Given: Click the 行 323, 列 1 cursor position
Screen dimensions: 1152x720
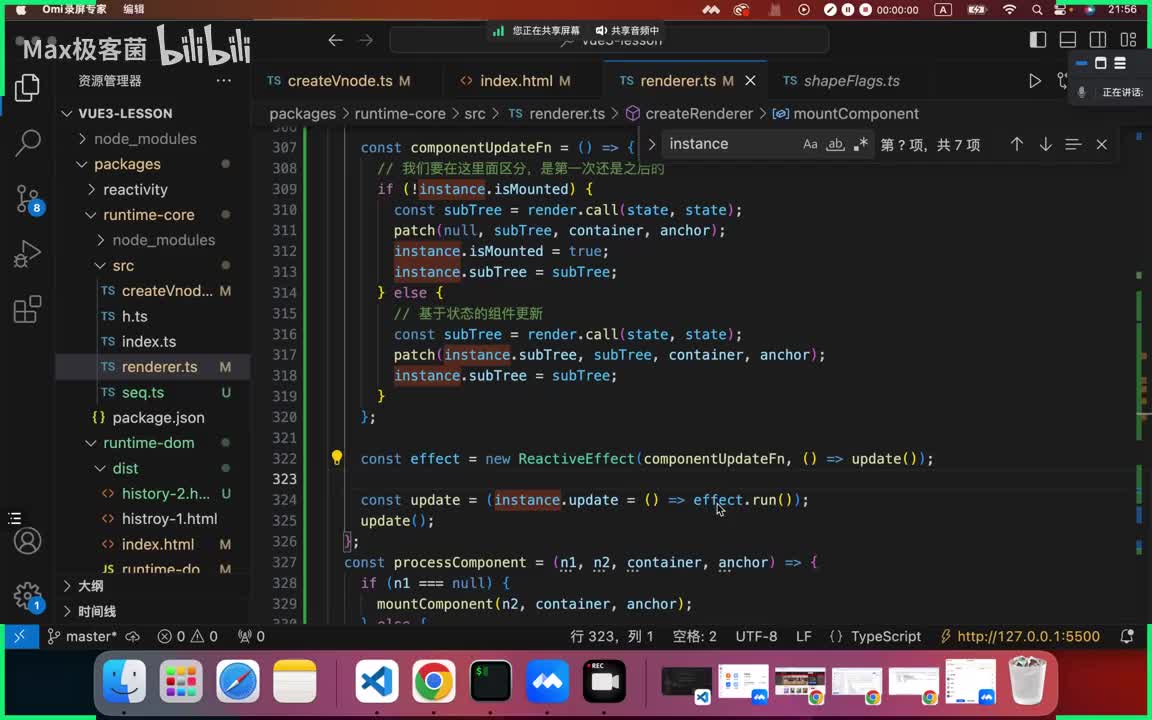Looking at the screenshot, I should tap(611, 636).
